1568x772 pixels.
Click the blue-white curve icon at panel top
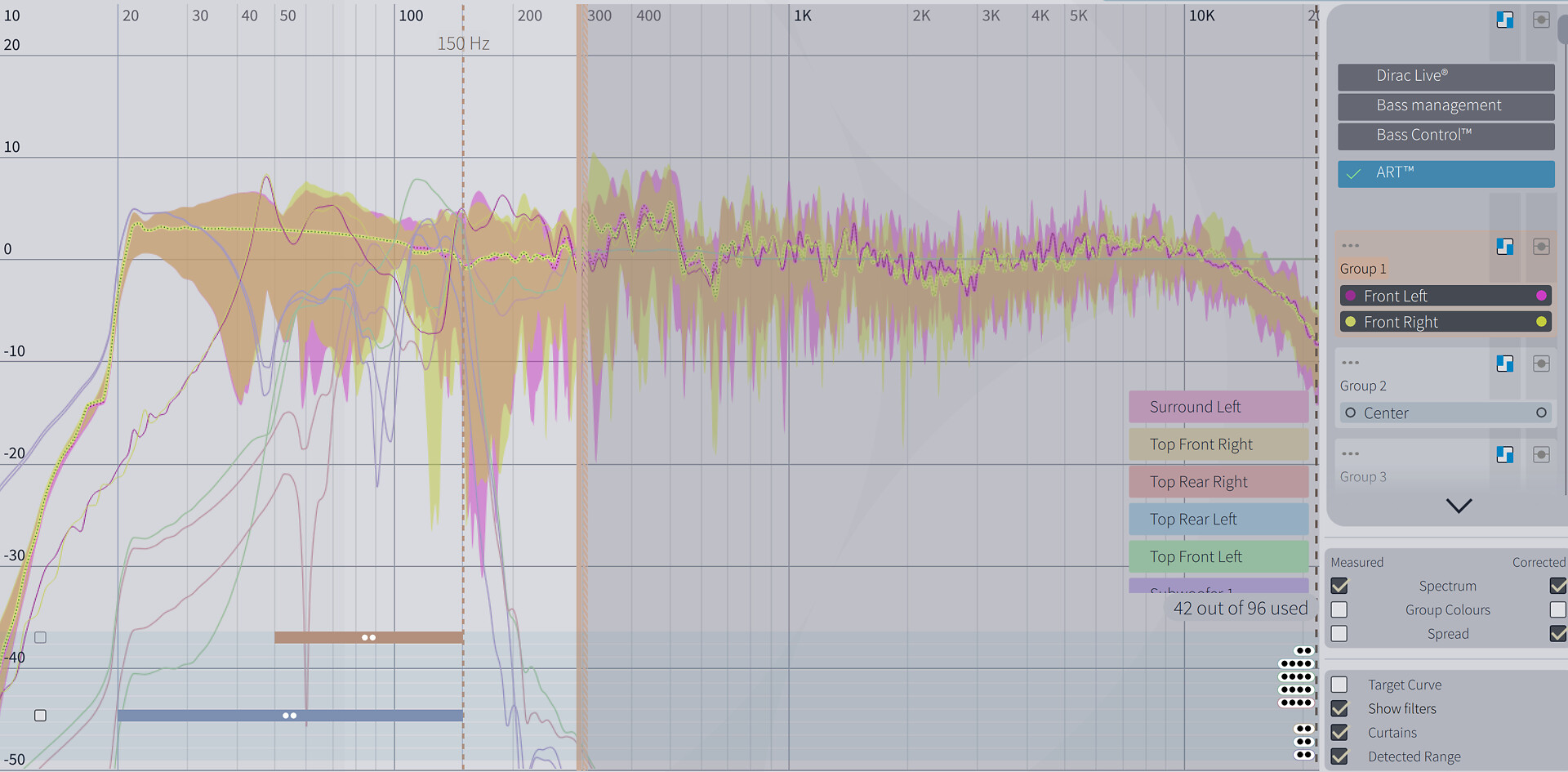tap(1504, 20)
